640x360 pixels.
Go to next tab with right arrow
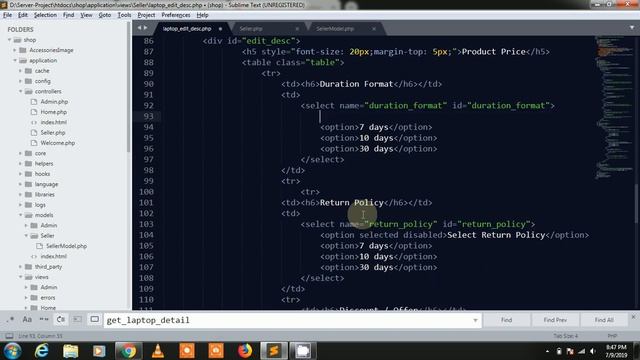[x=145, y=28]
